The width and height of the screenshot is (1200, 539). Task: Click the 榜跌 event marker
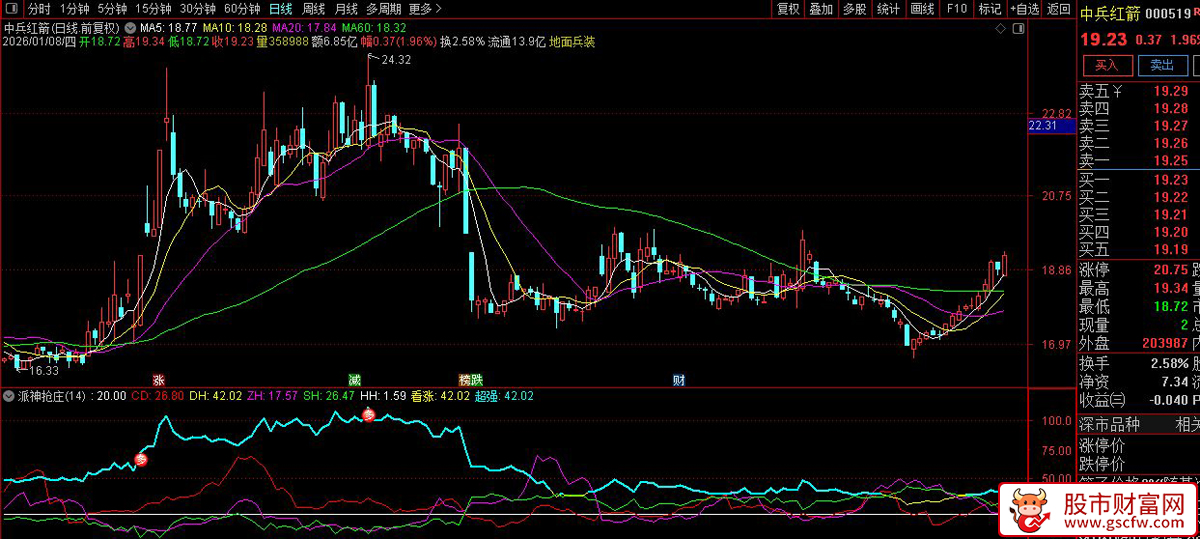(x=470, y=380)
